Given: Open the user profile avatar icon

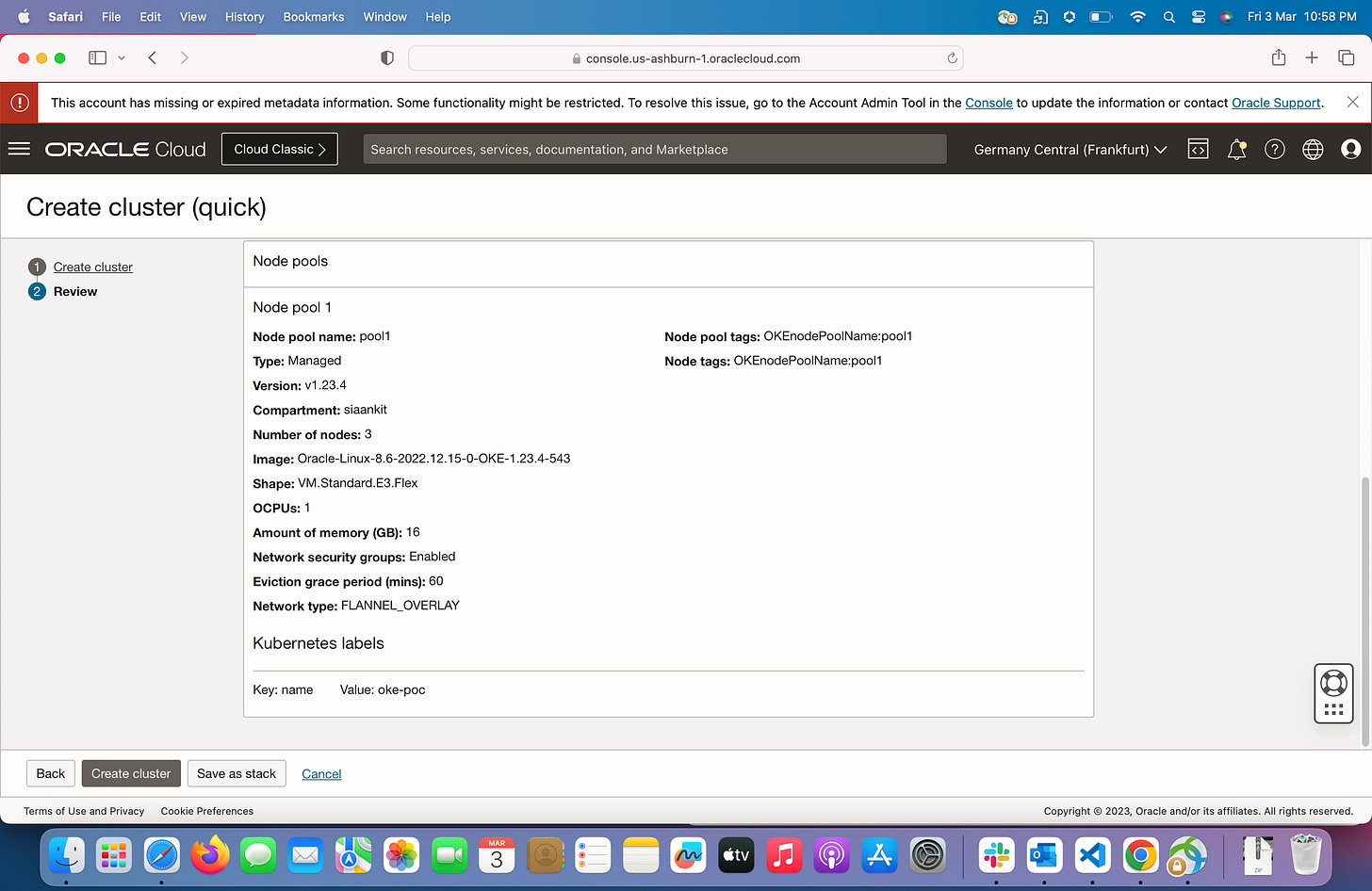Looking at the screenshot, I should [1350, 149].
